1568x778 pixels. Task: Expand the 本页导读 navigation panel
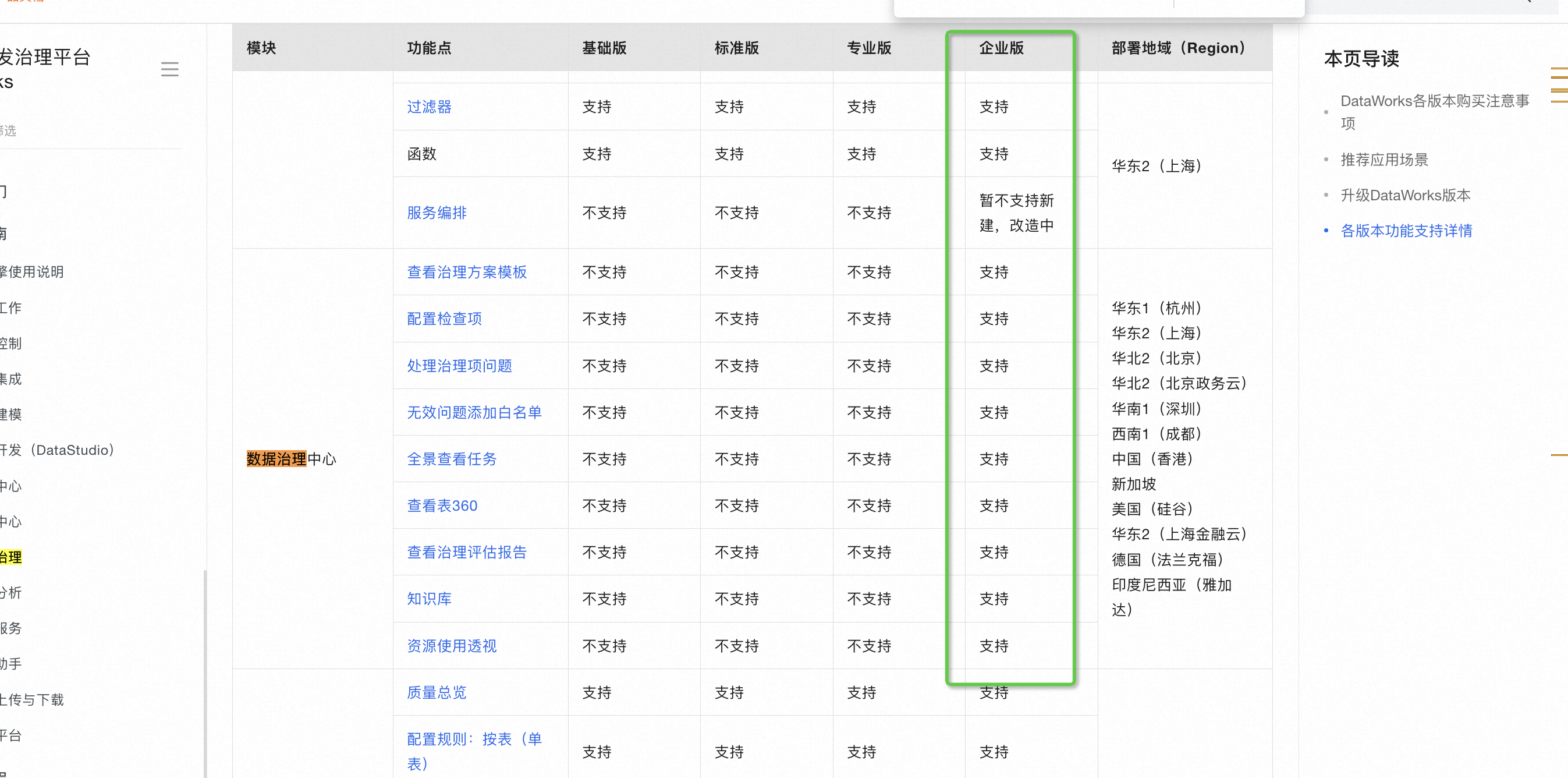1557,80
